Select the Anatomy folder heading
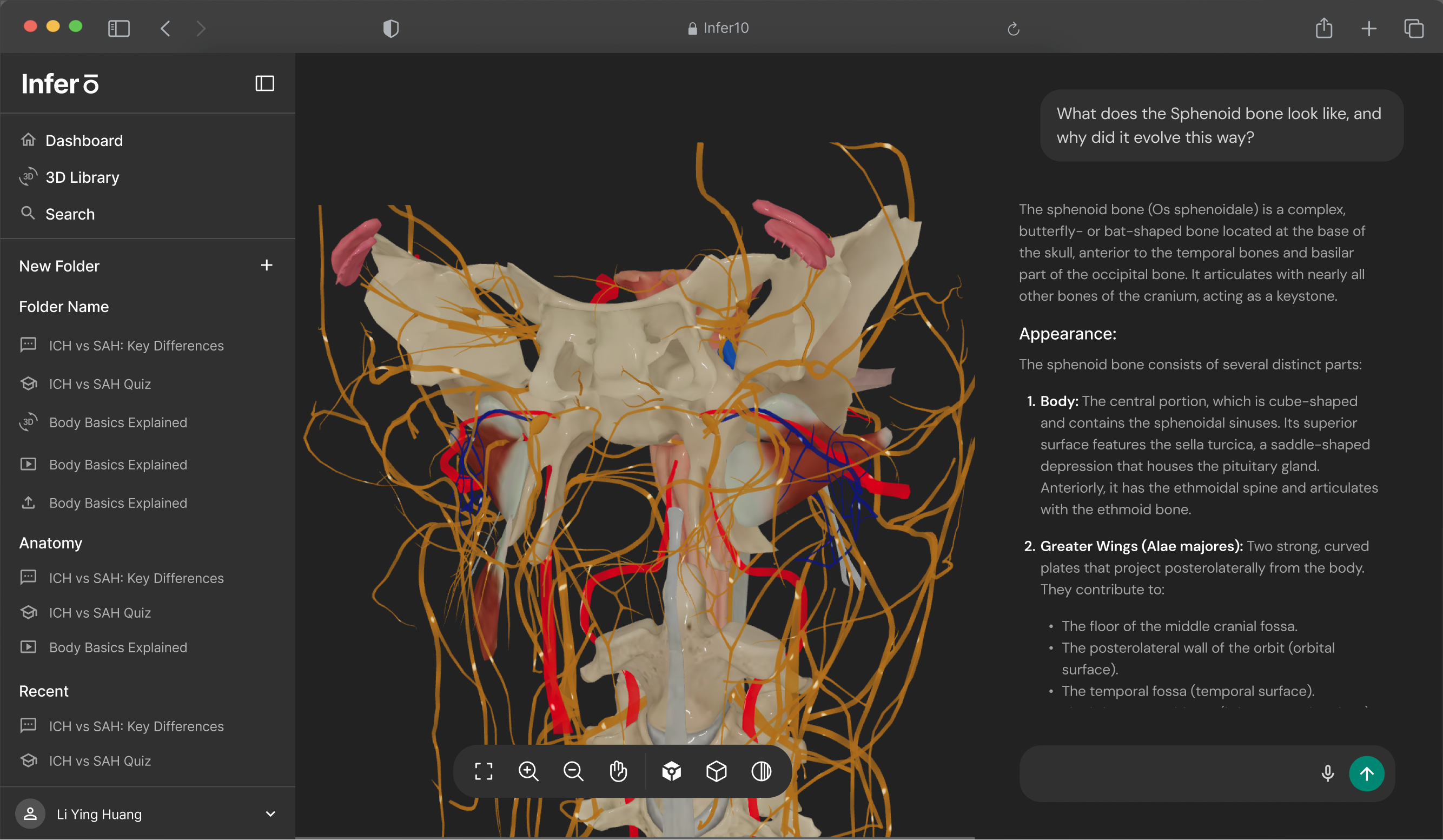 tap(50, 543)
